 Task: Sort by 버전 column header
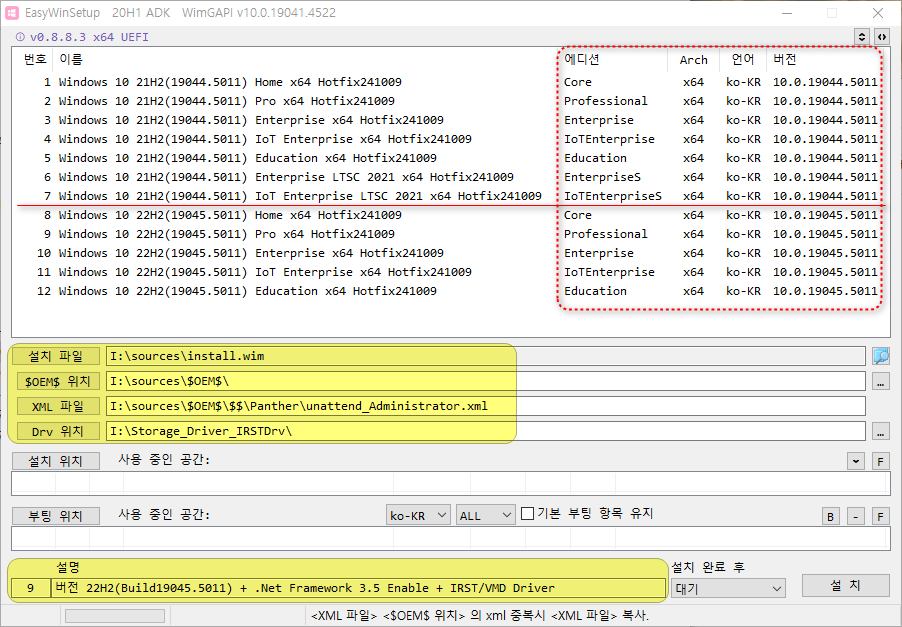tap(823, 59)
